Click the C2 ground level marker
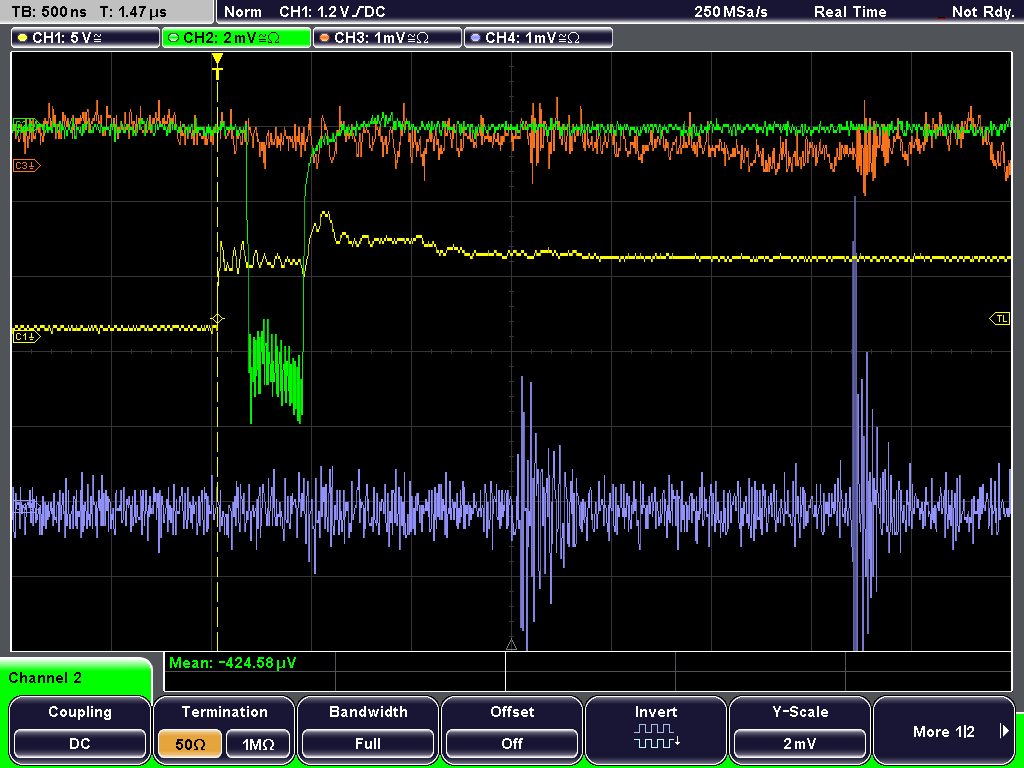The width and height of the screenshot is (1024, 768). point(25,124)
